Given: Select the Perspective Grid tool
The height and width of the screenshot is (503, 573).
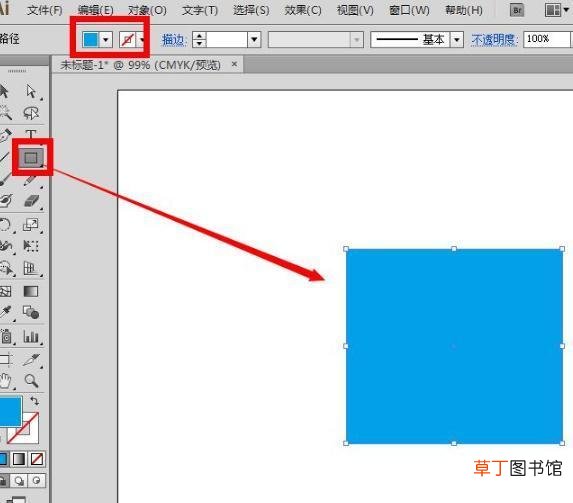Looking at the screenshot, I should 31,269.
